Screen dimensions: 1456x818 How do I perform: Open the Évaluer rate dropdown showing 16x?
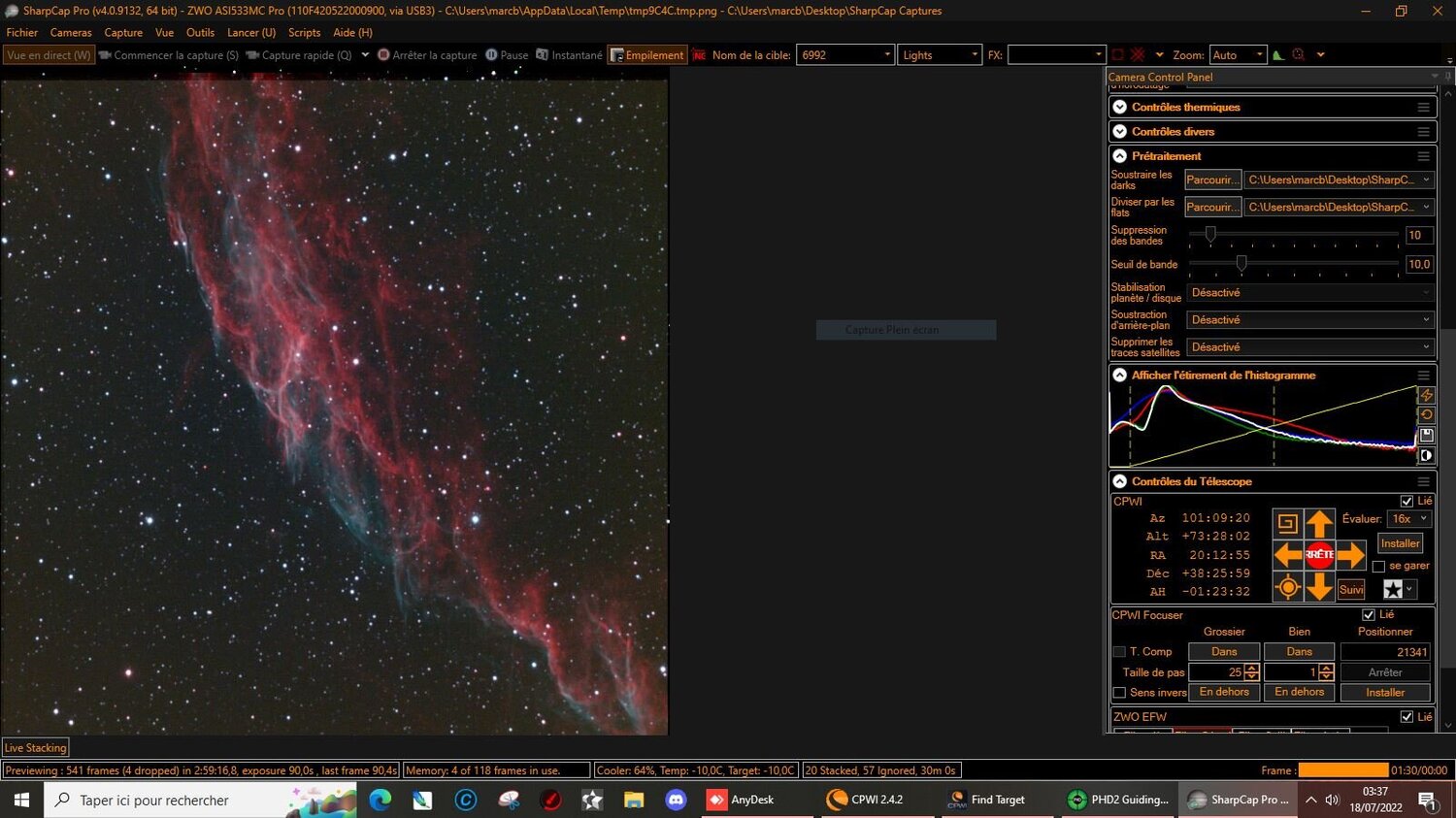pyautogui.click(x=1408, y=518)
